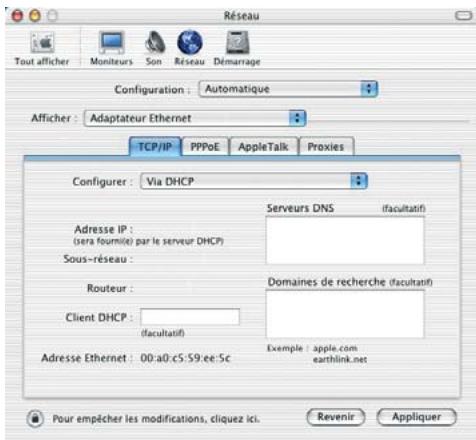Viewport: 476px width, 440px height.
Task: Click the Appliquer button
Action: point(416,417)
